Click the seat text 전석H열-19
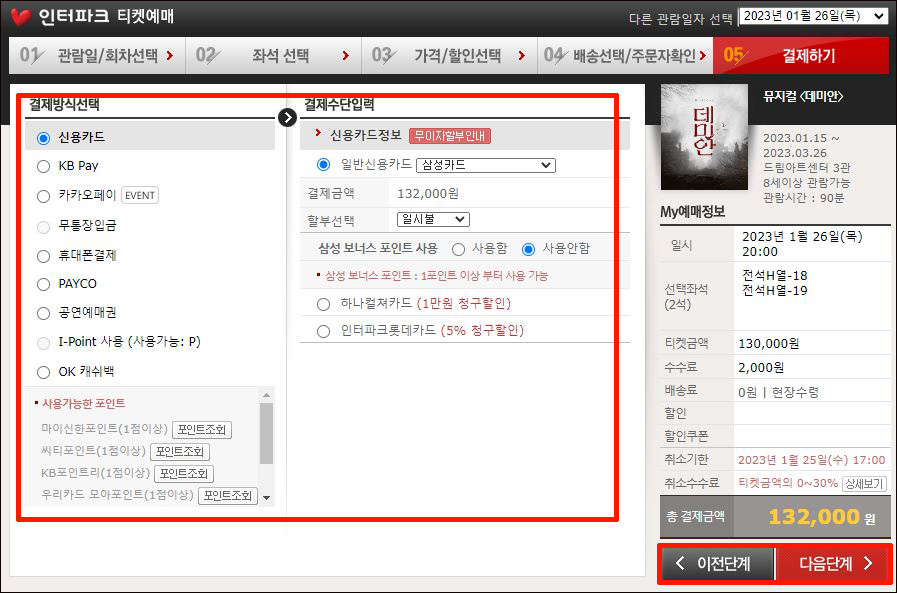The image size is (897, 593). [775, 290]
